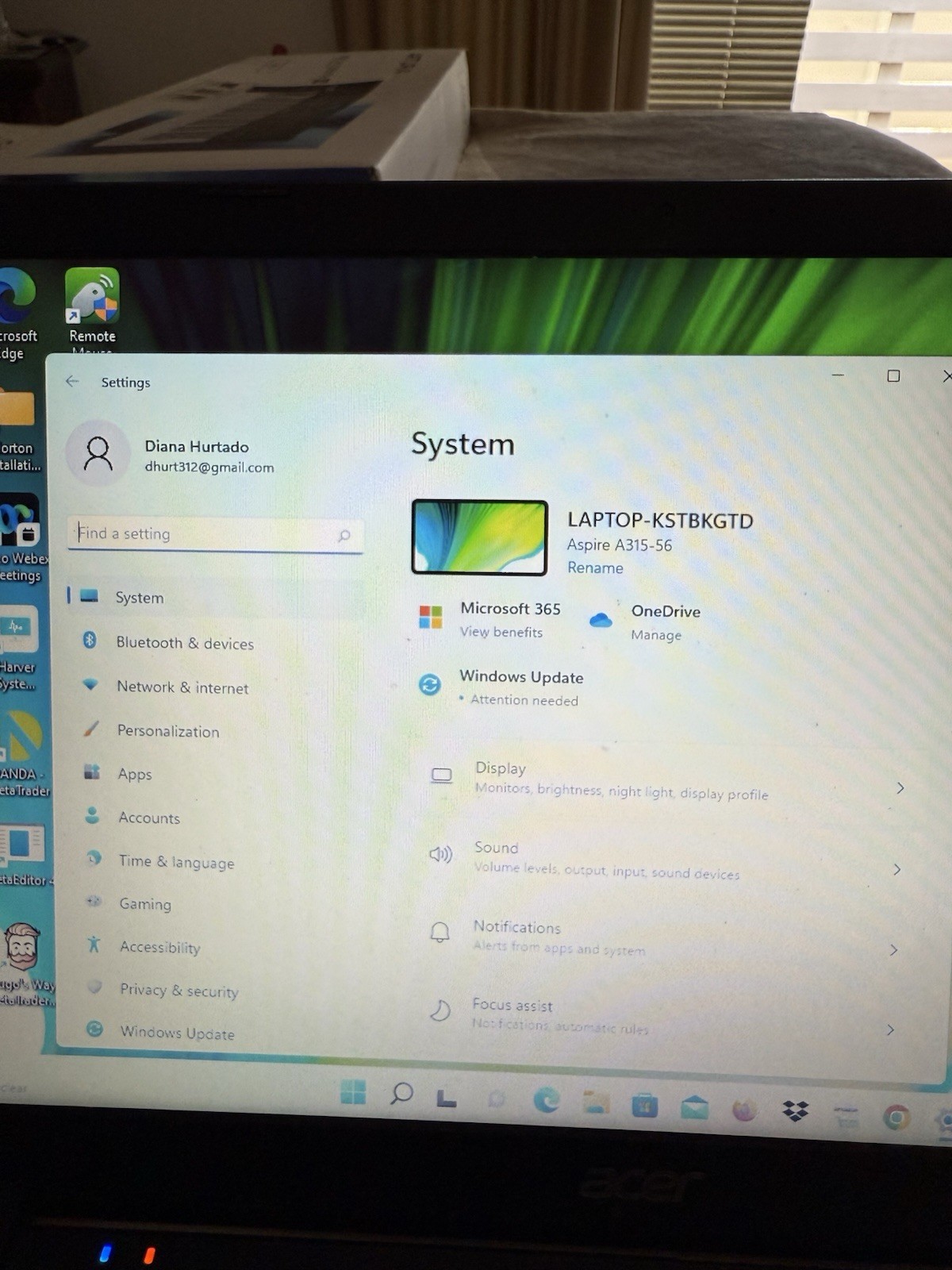
Task: Open the Windows Start button
Action: coord(353,1092)
